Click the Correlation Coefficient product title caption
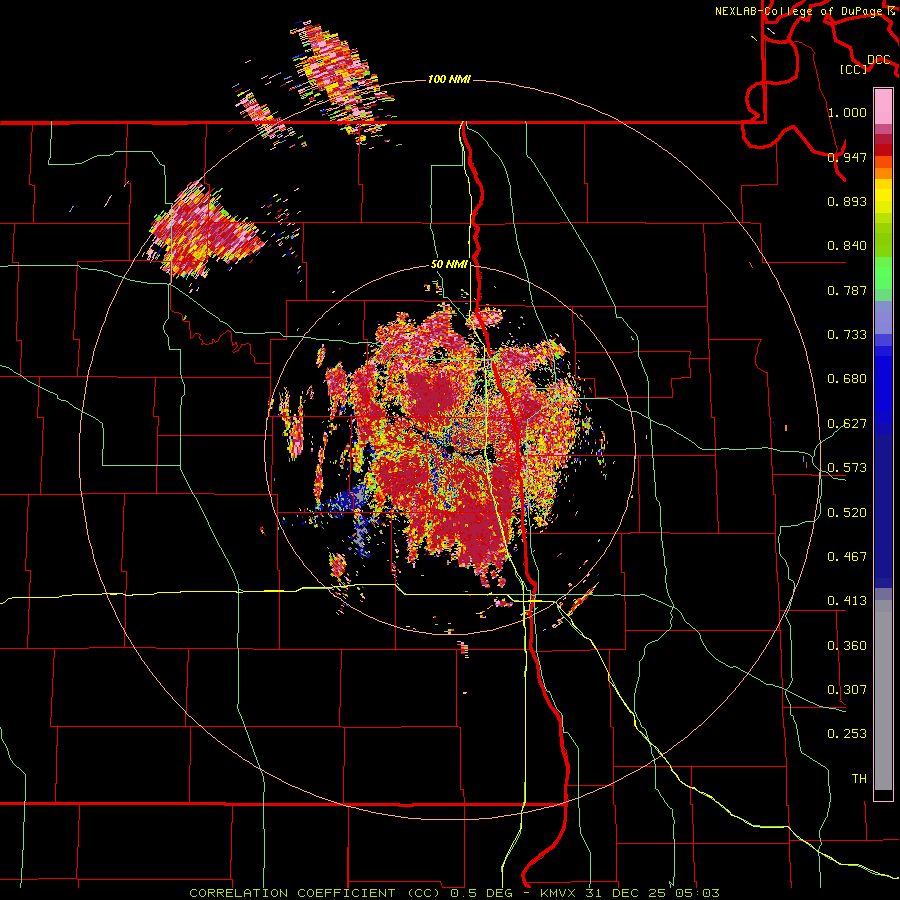Screen dimensions: 900x900 pos(454,893)
